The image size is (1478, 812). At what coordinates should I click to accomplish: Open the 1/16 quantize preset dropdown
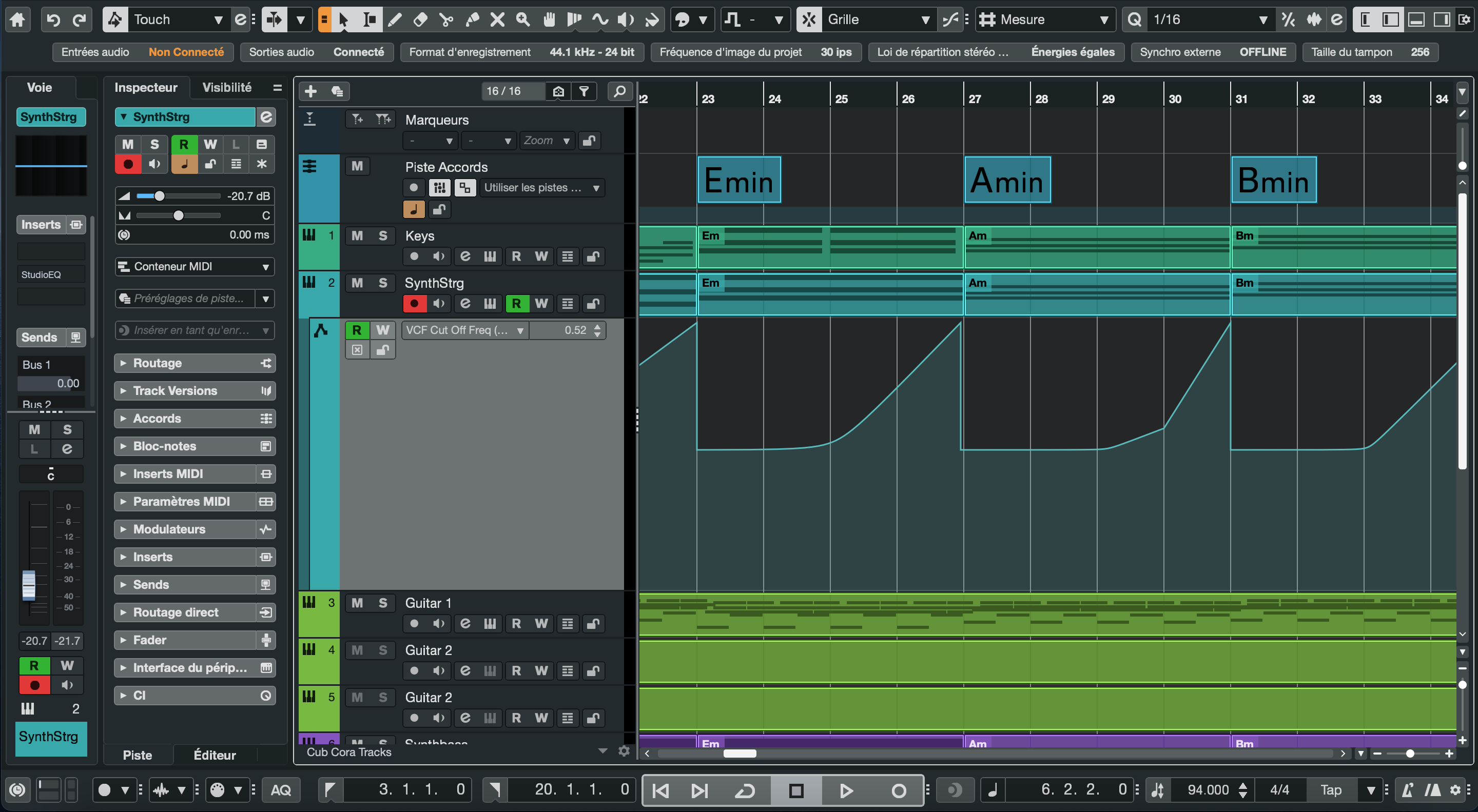point(1210,19)
